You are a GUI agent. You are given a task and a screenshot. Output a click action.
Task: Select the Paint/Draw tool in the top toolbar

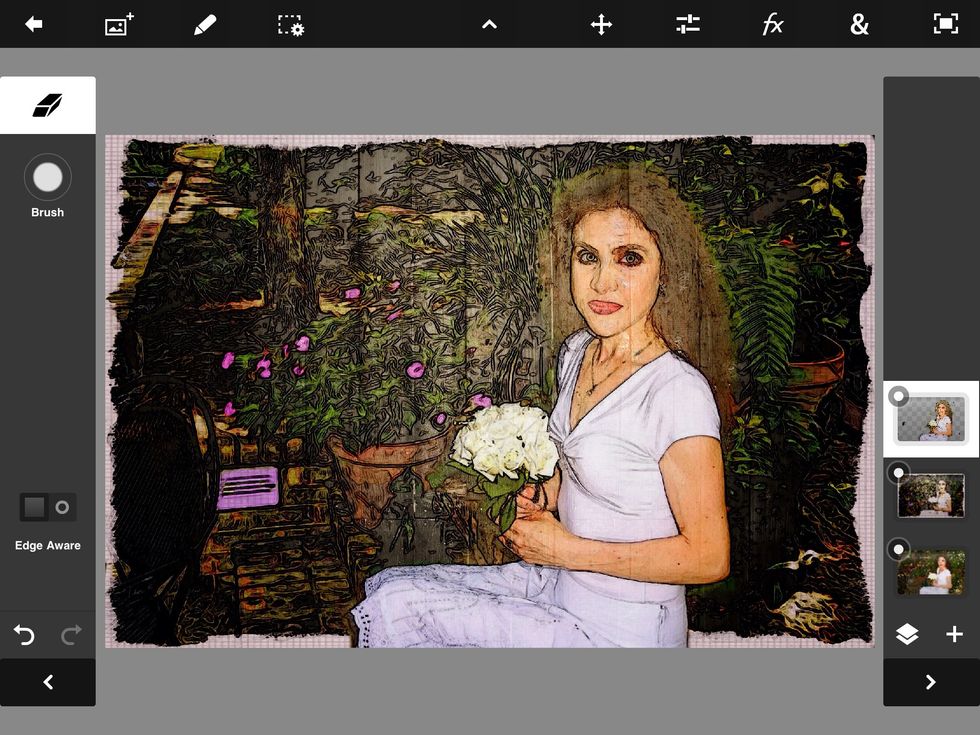pos(204,24)
